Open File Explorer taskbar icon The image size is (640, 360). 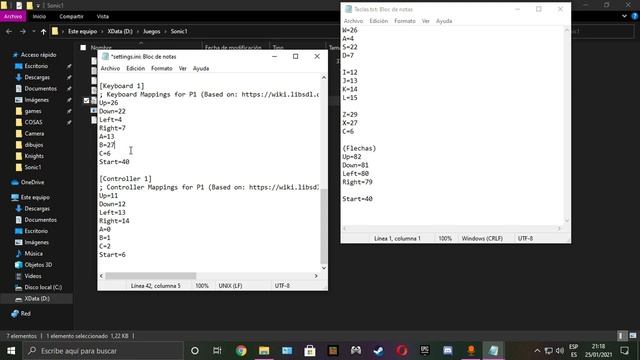click(264, 351)
